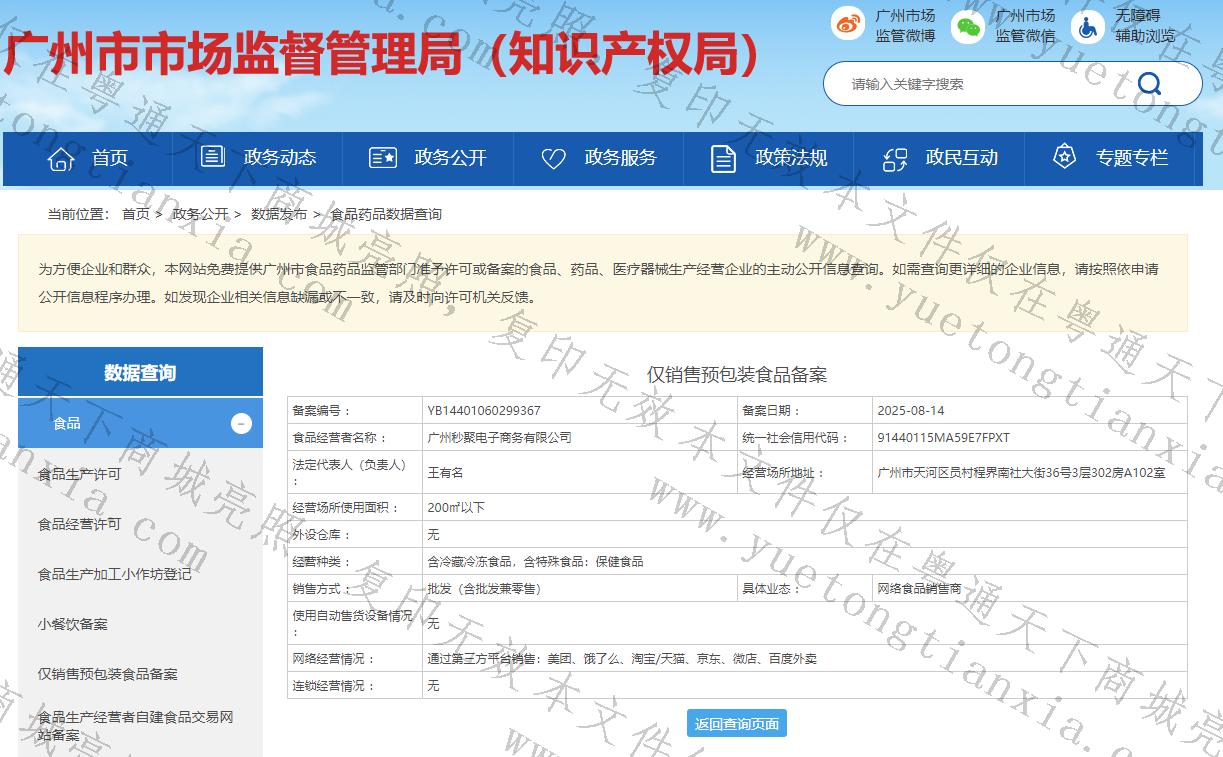Image resolution: width=1223 pixels, height=757 pixels.
Task: Click the heart icon beside 政务服务
Action: 553,158
